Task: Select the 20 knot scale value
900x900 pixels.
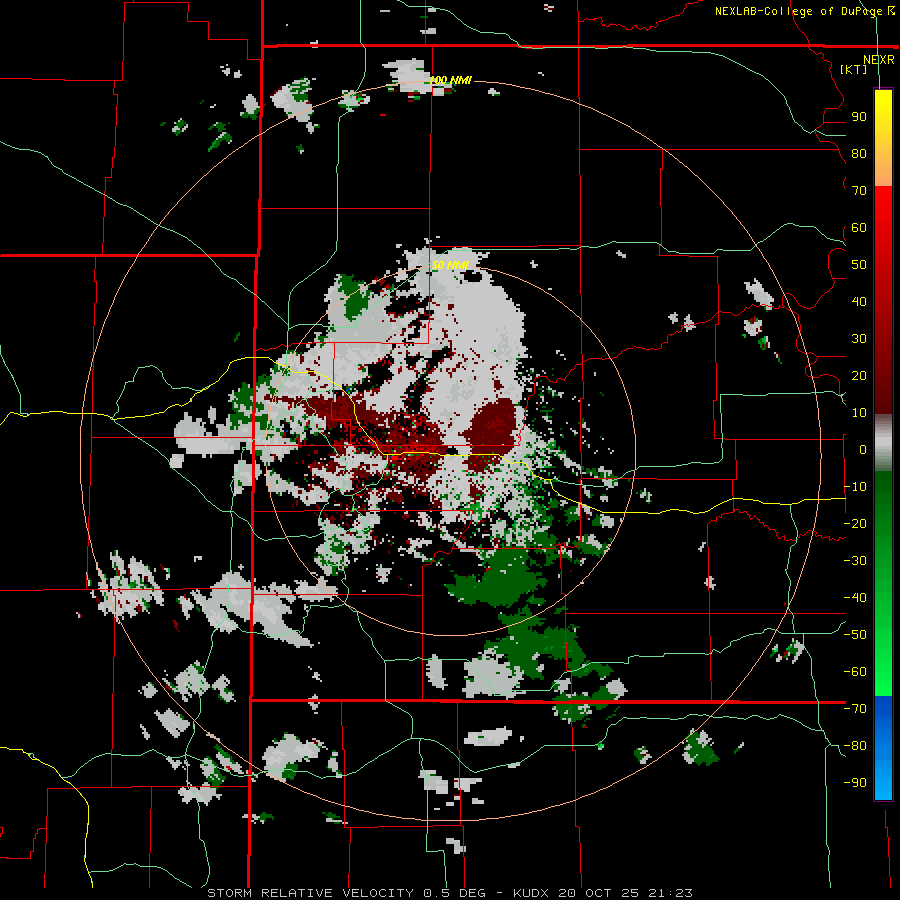Action: click(859, 376)
